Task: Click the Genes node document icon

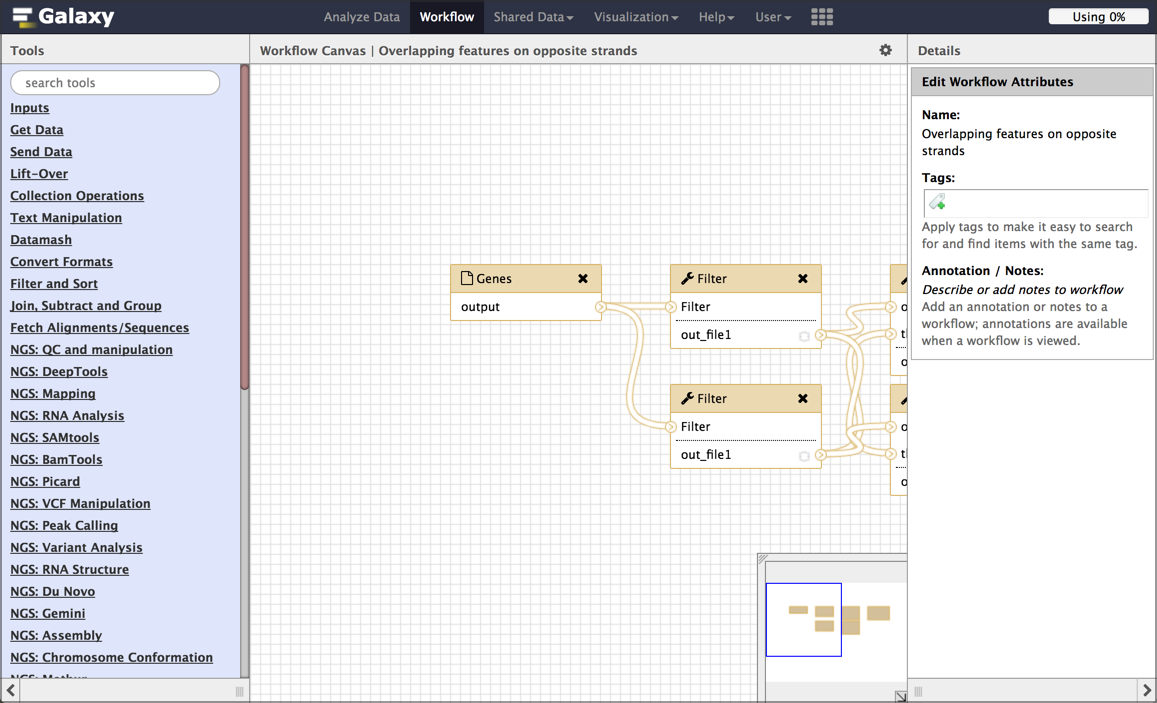Action: (x=466, y=278)
